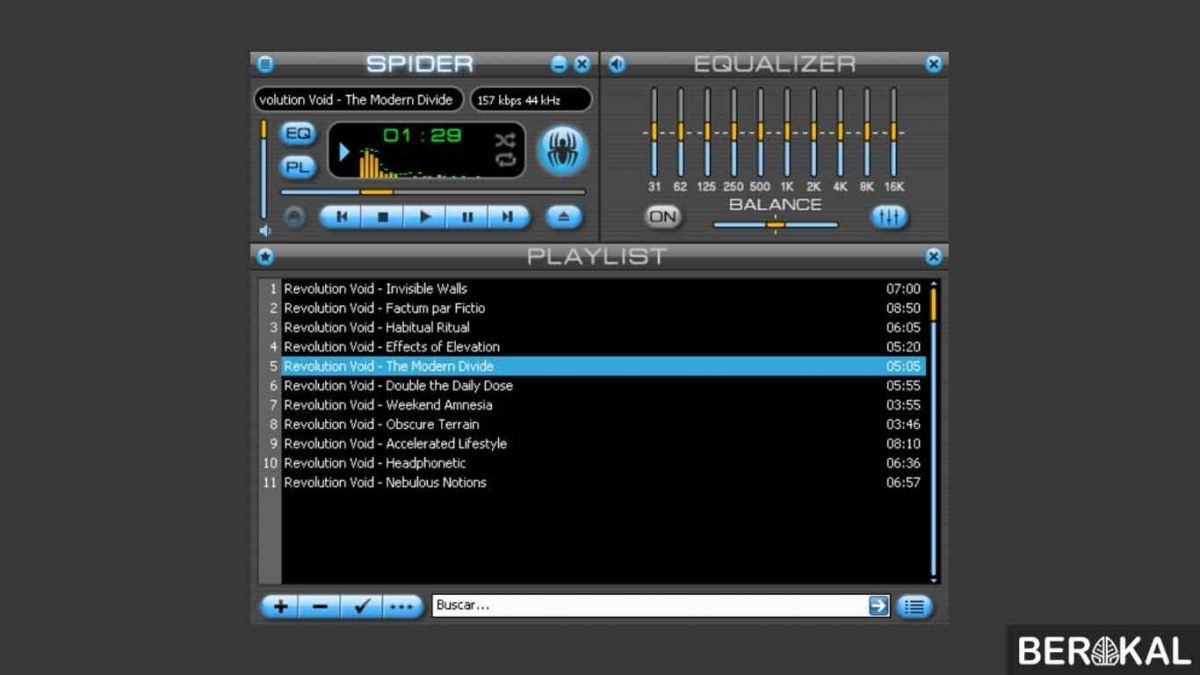This screenshot has width=1200, height=675.
Task: Toggle the equalizer ON button
Action: click(x=662, y=216)
